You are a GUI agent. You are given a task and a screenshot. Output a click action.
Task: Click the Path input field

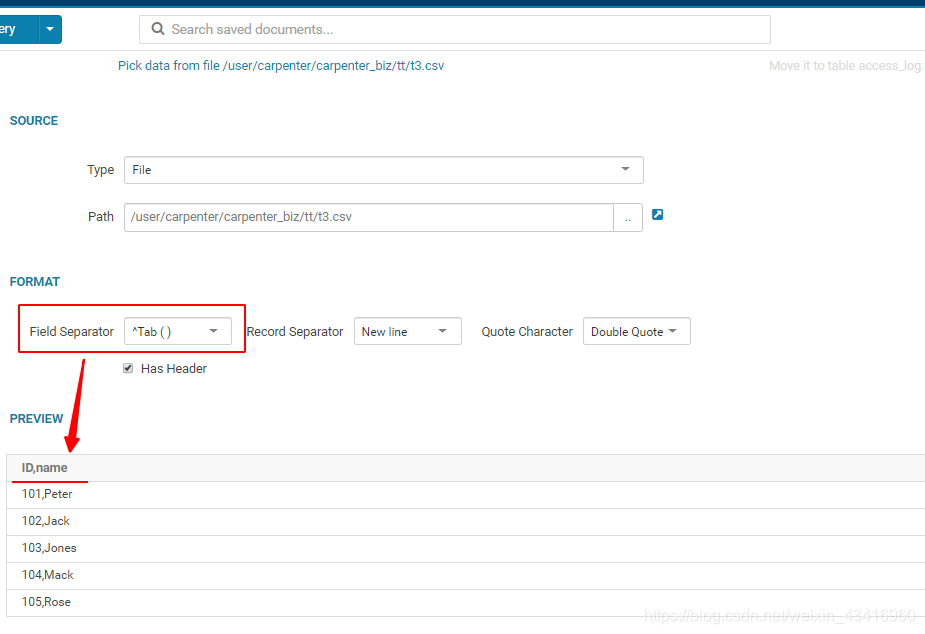pyautogui.click(x=369, y=217)
